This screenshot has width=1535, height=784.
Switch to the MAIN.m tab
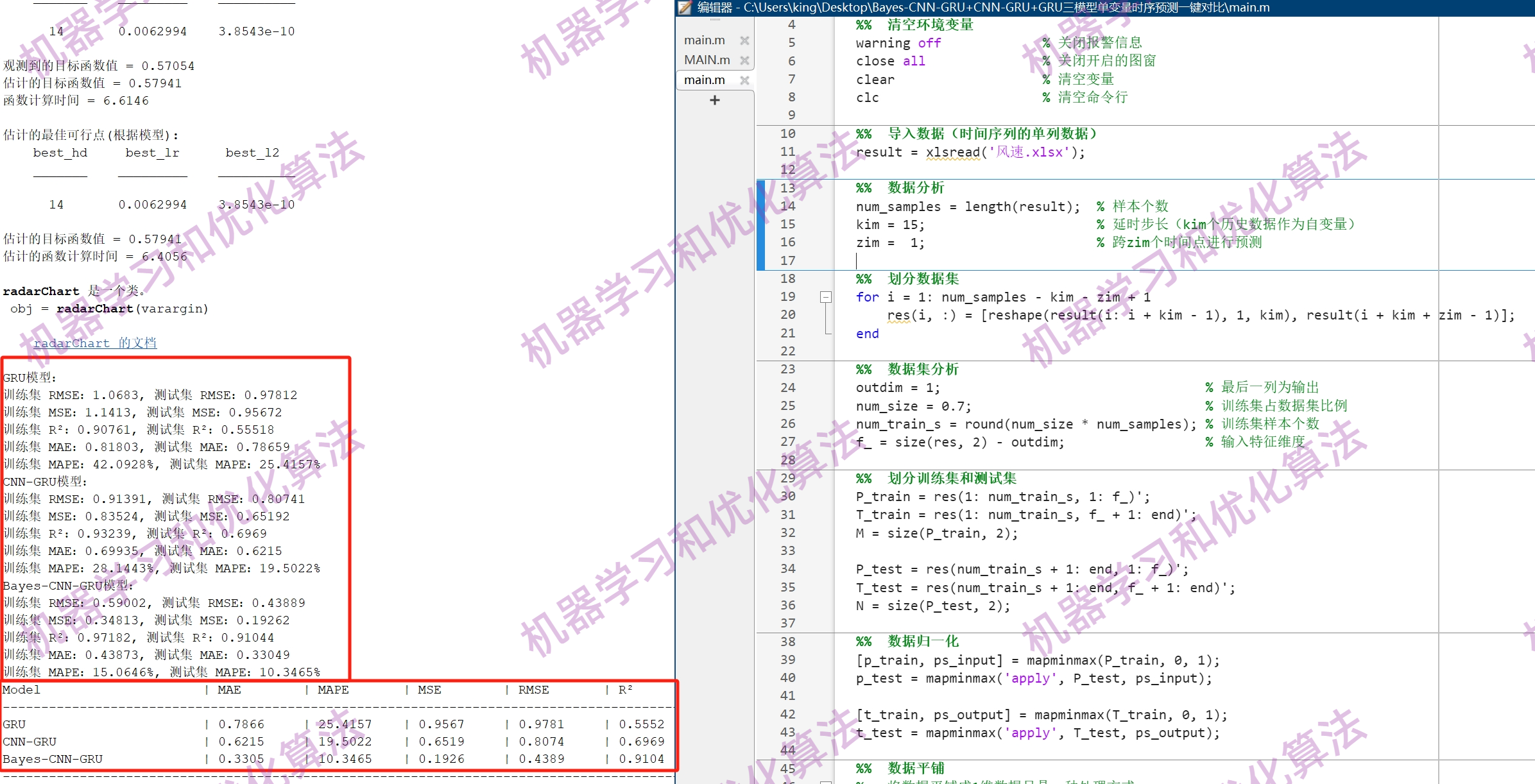[706, 60]
